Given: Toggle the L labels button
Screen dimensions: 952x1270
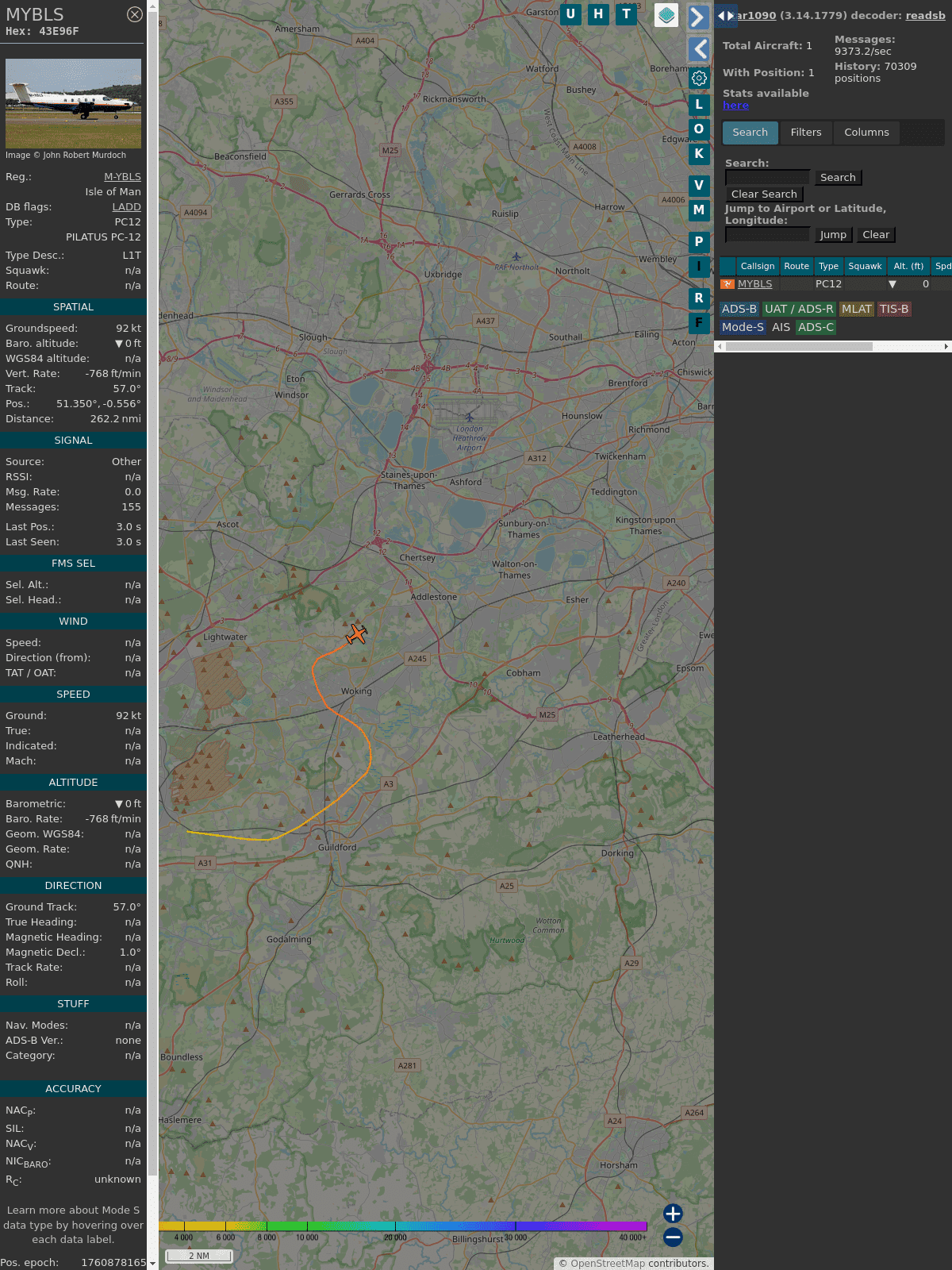Looking at the screenshot, I should 699,104.
